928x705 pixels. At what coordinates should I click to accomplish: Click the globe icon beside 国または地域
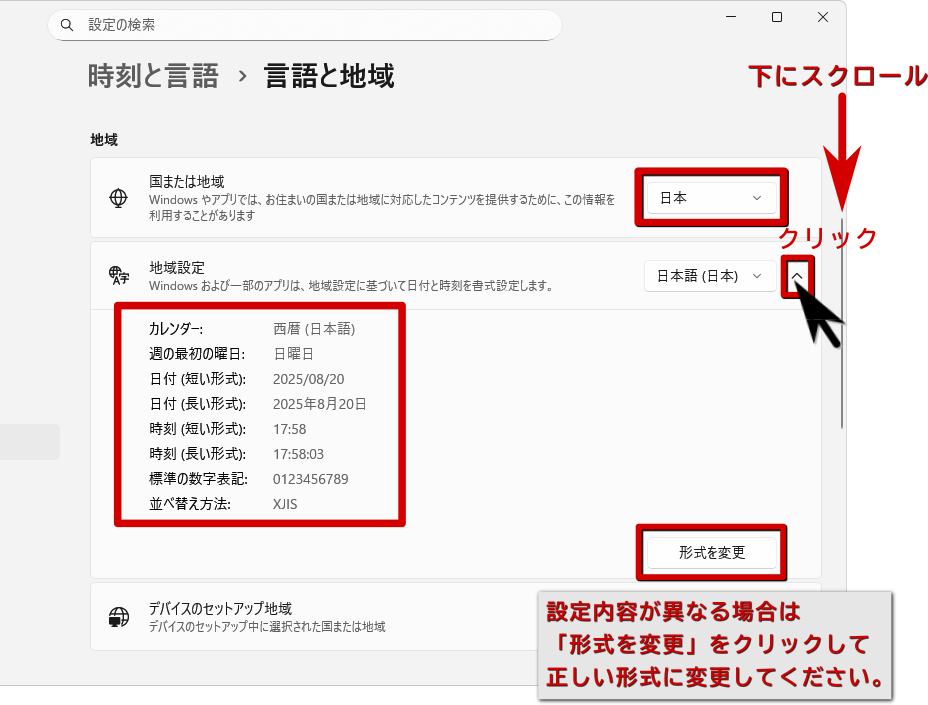pyautogui.click(x=118, y=198)
